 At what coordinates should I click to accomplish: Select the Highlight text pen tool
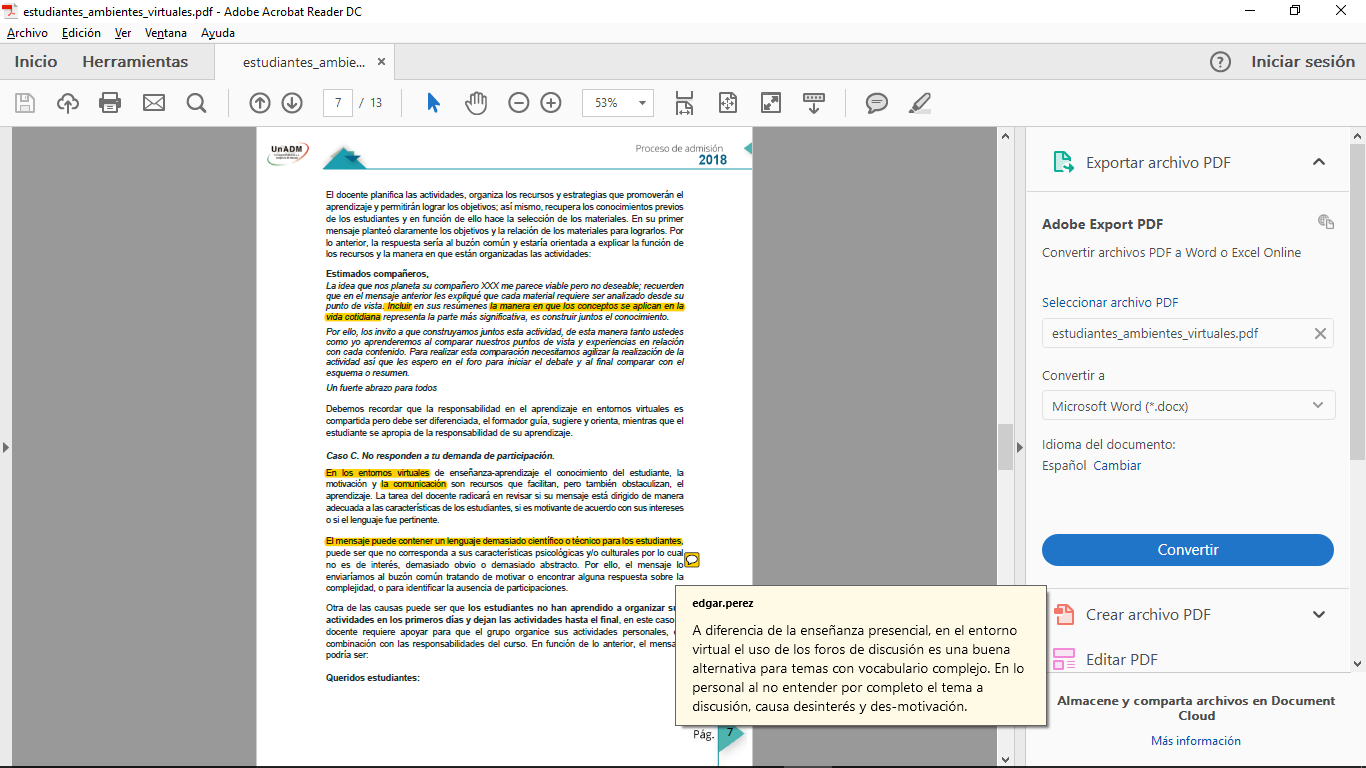919,103
